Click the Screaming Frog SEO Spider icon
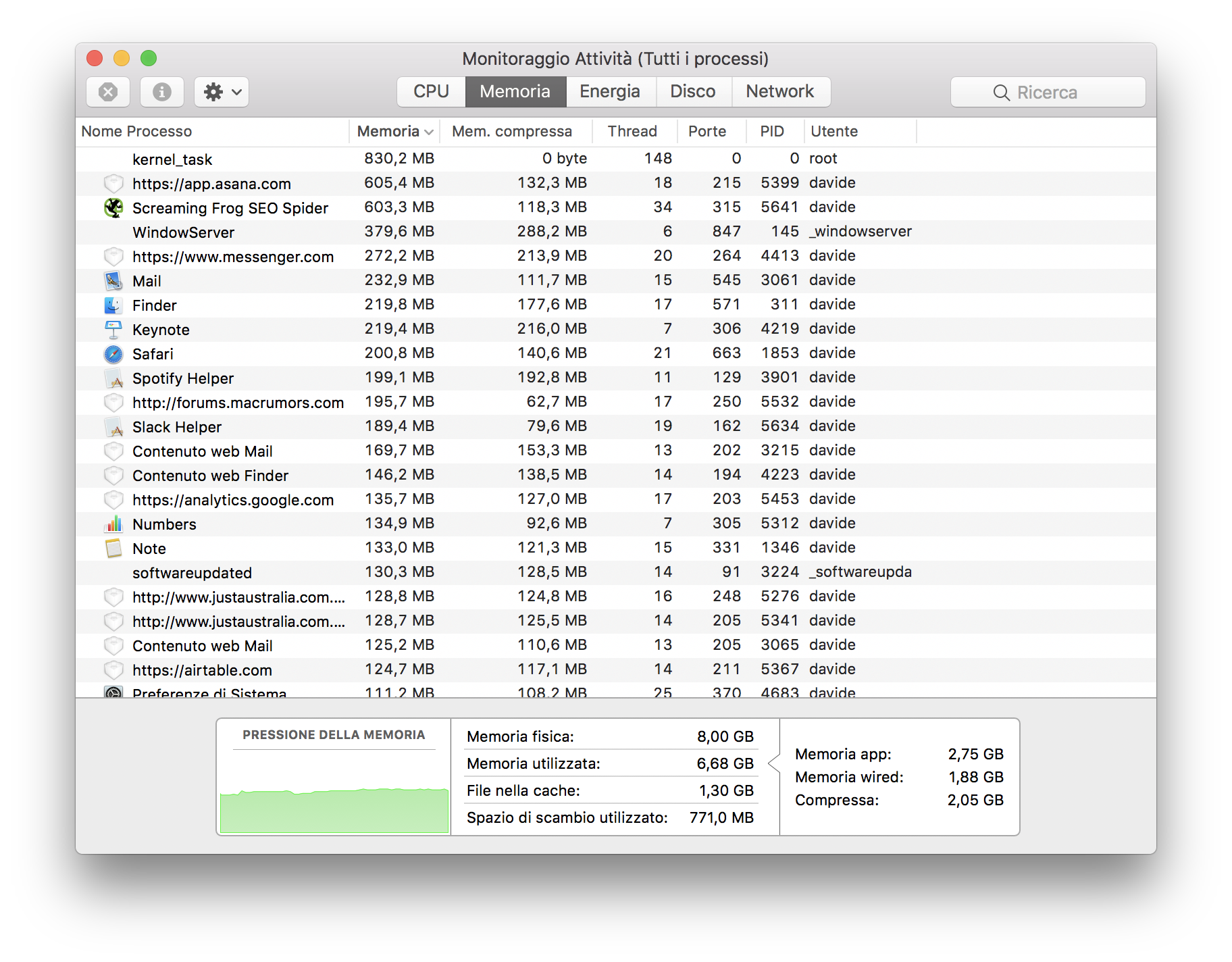Screen dimensions: 1232x962 coord(113,207)
